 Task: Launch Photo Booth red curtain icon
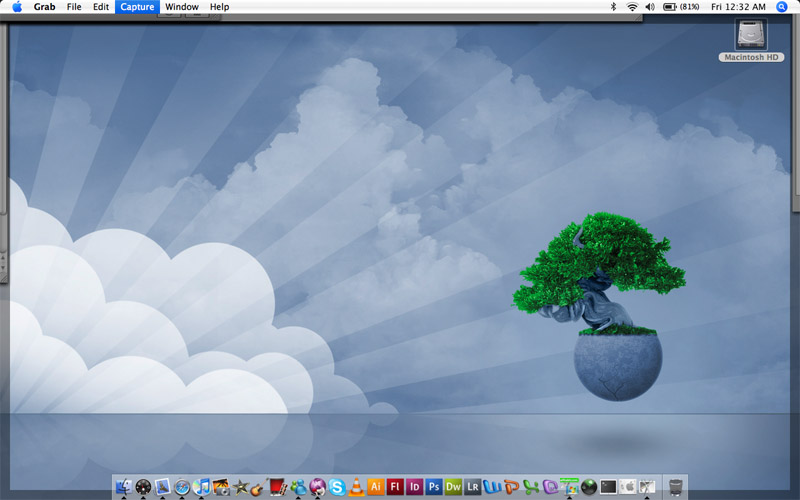(x=279, y=487)
